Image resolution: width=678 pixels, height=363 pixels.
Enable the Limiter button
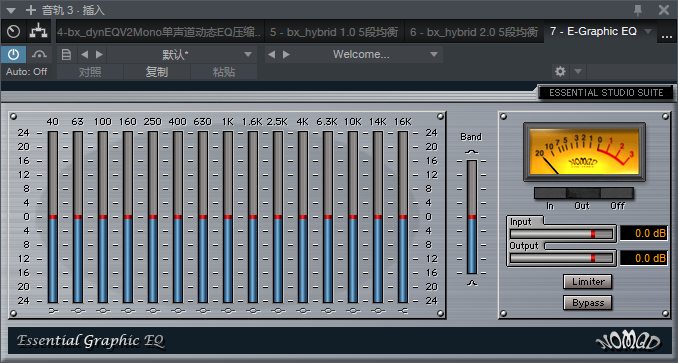coord(588,282)
